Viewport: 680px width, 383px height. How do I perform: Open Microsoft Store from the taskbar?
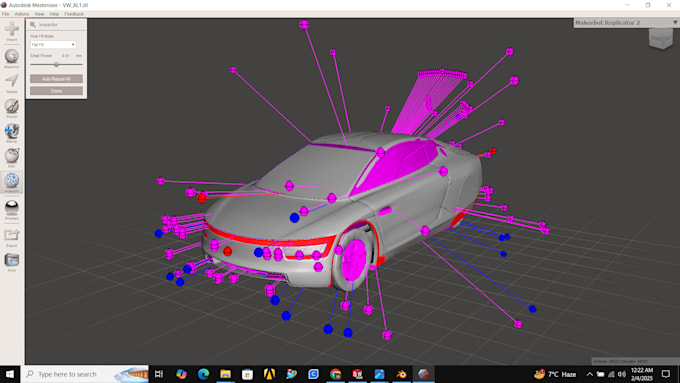point(247,374)
